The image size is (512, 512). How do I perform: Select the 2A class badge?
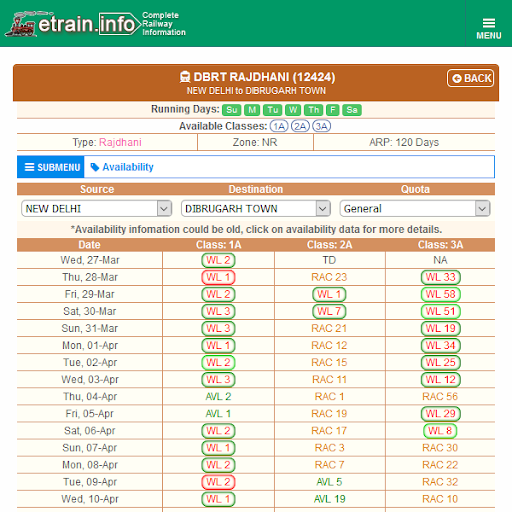[300, 126]
